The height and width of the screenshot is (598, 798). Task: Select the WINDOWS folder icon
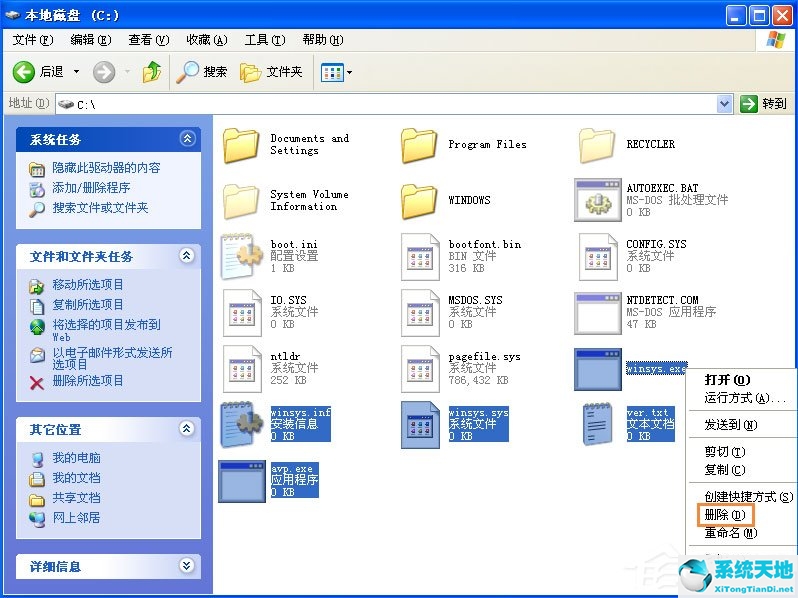click(419, 202)
